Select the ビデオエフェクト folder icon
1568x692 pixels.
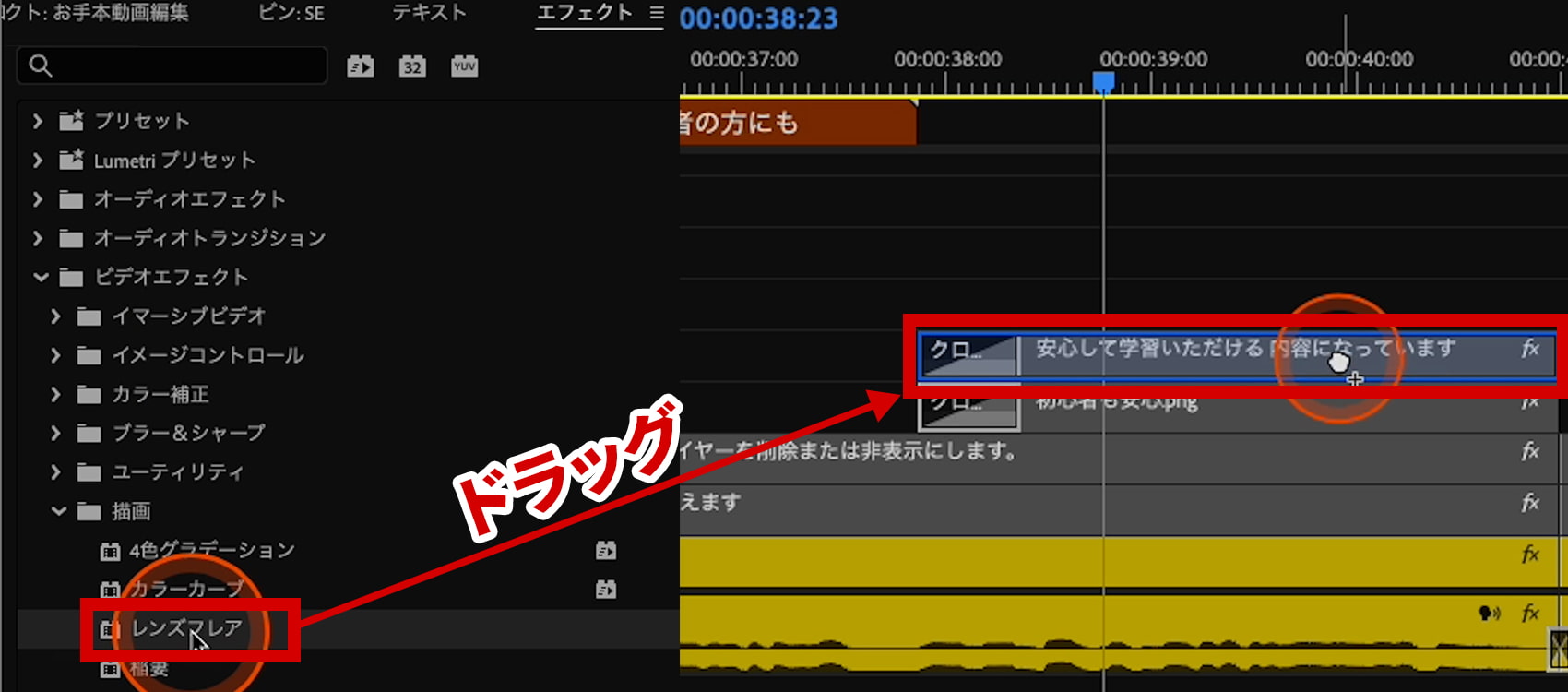tap(71, 277)
